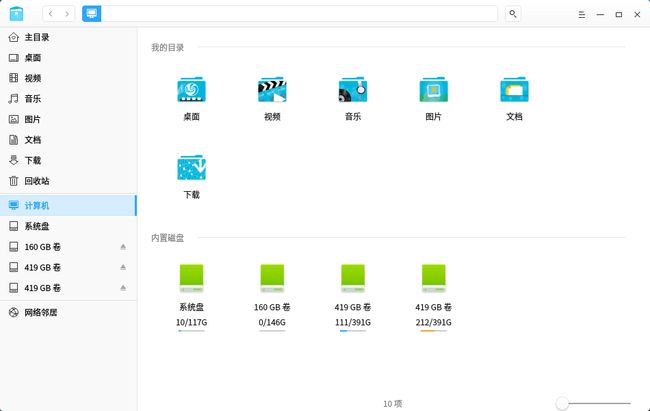650x411 pixels.
Task: Open the 桌面 folder icon
Action: pyautogui.click(x=192, y=90)
